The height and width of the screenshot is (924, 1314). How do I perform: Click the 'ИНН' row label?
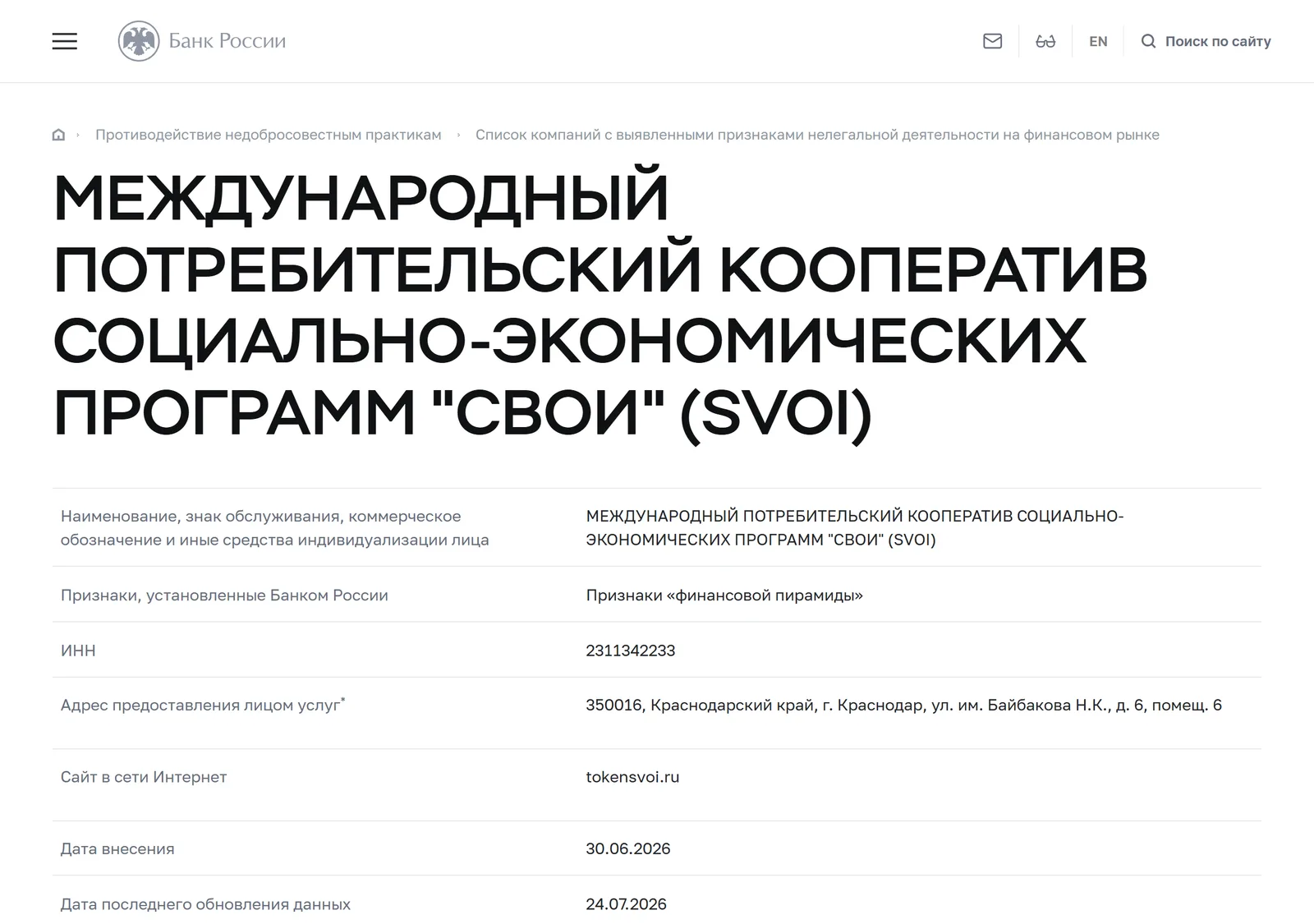(78, 650)
